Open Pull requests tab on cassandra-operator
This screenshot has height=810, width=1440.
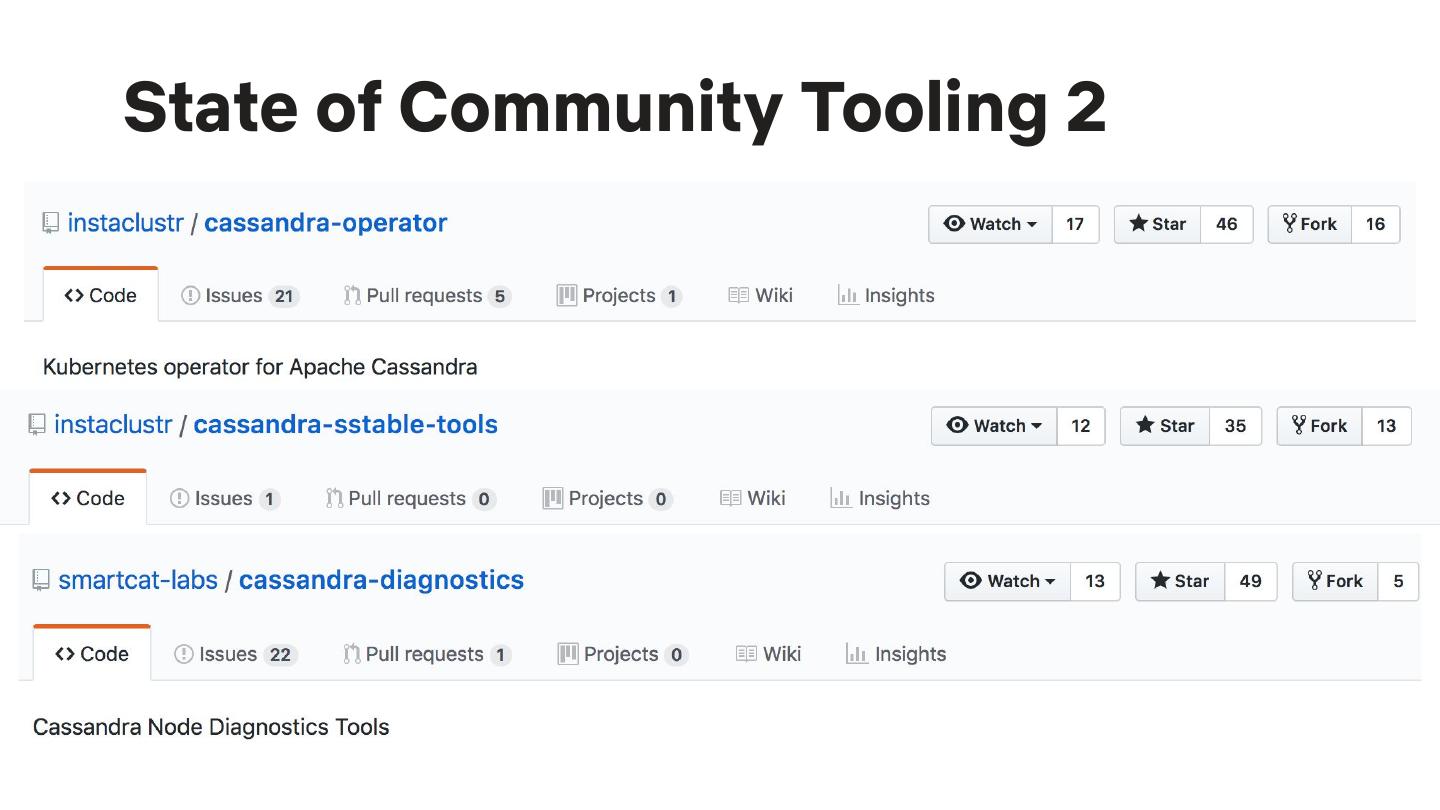(x=426, y=296)
